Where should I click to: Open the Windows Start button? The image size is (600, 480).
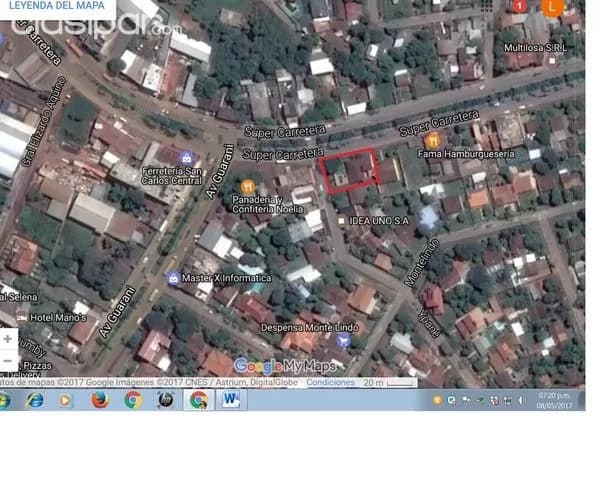point(4,401)
